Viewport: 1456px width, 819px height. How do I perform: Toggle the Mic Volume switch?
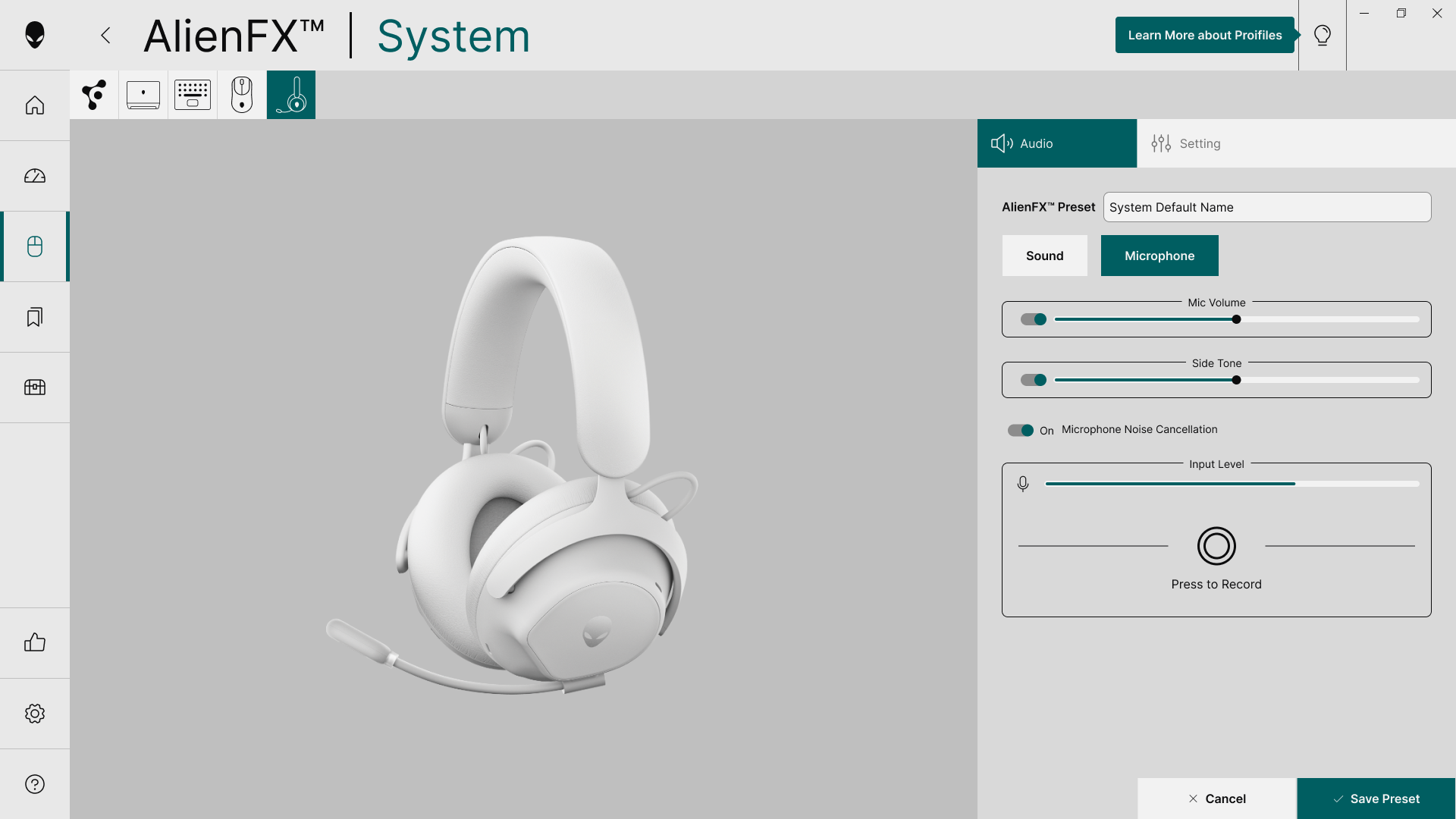point(1034,319)
